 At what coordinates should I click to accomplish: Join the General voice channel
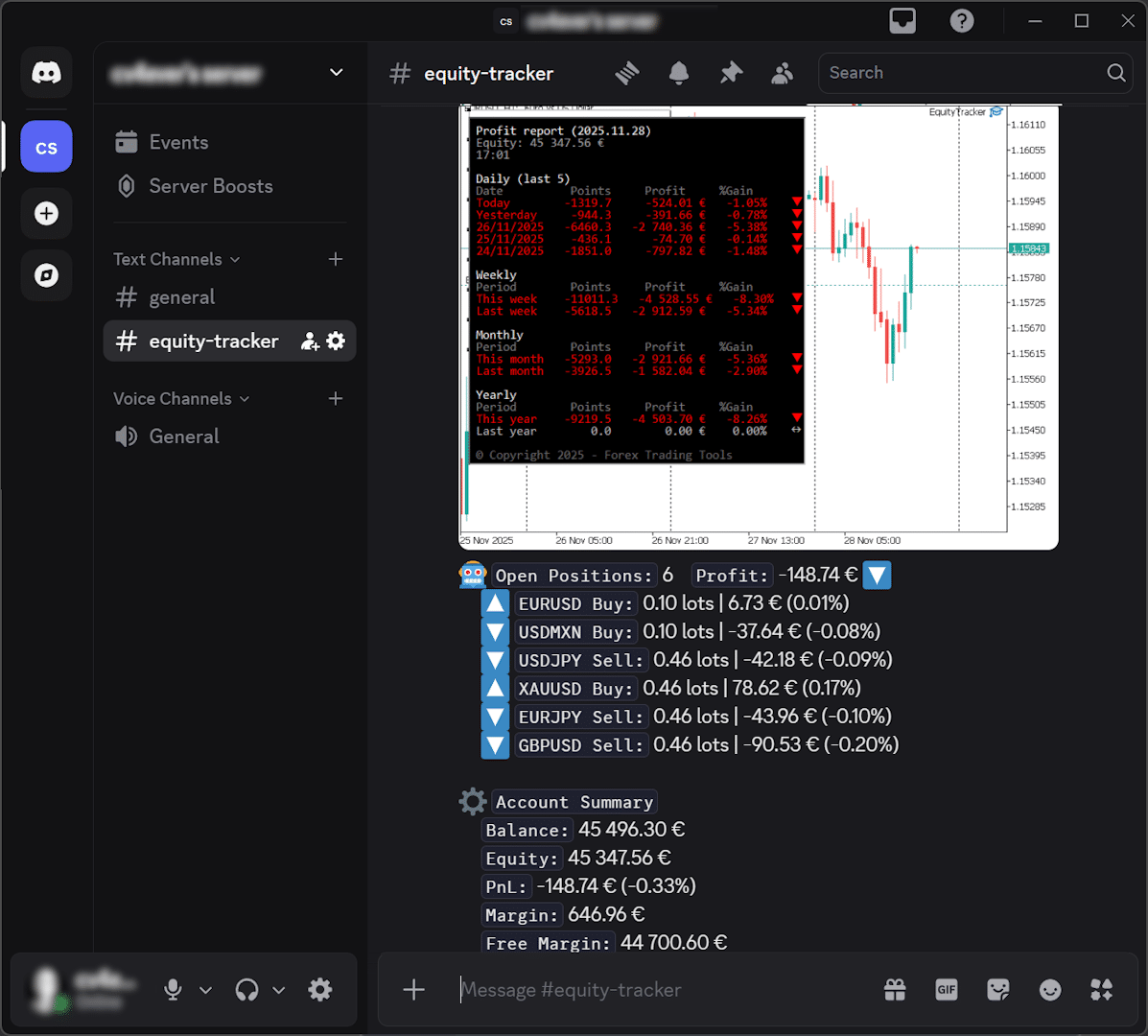coord(184,436)
